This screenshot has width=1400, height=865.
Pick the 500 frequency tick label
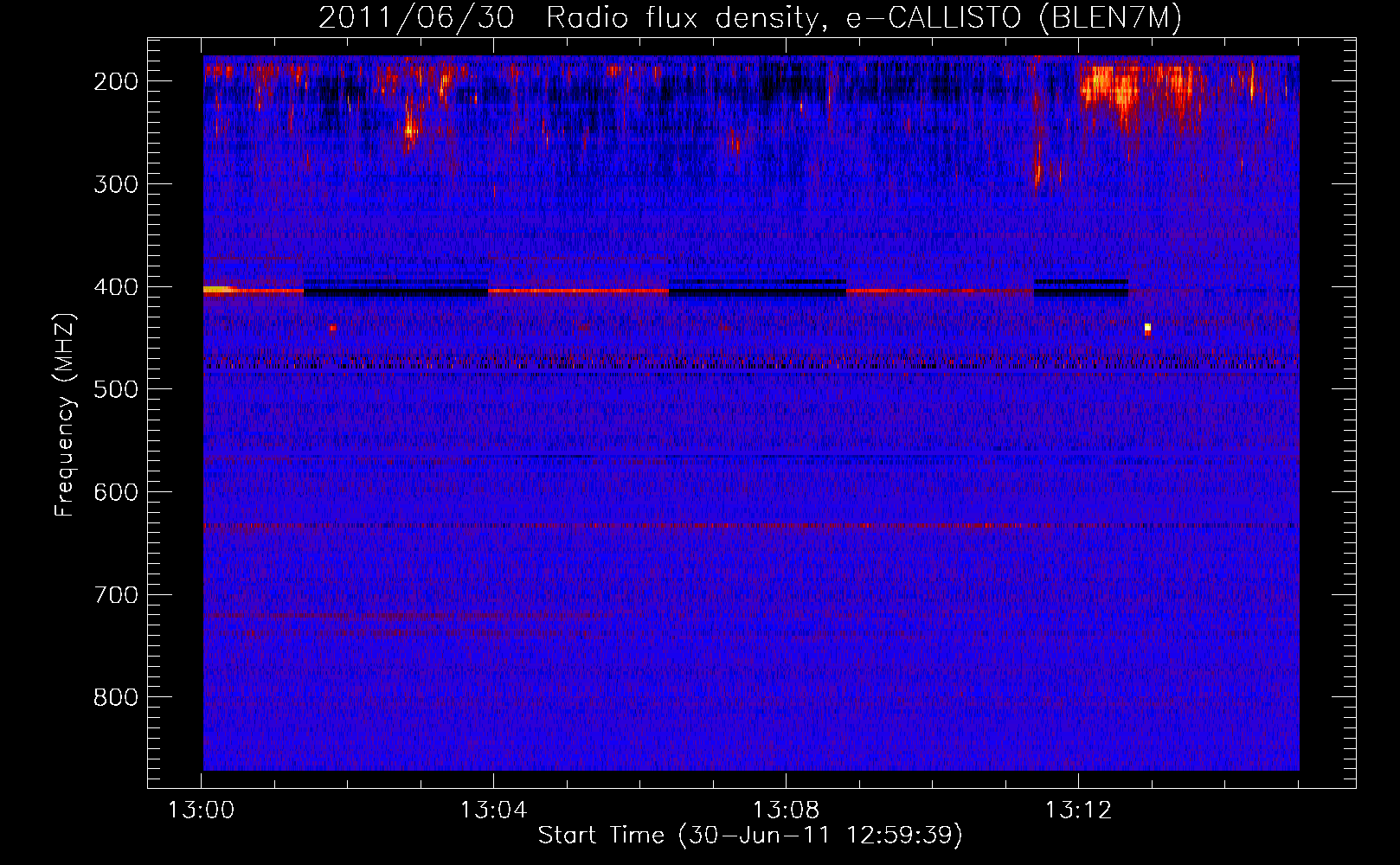(x=116, y=389)
